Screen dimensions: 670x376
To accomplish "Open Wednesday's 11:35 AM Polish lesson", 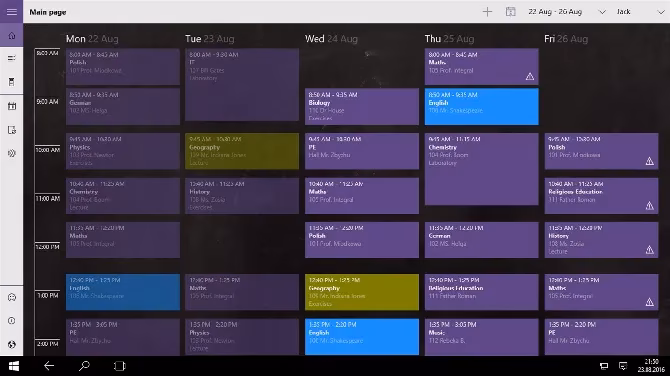I will tap(362, 240).
